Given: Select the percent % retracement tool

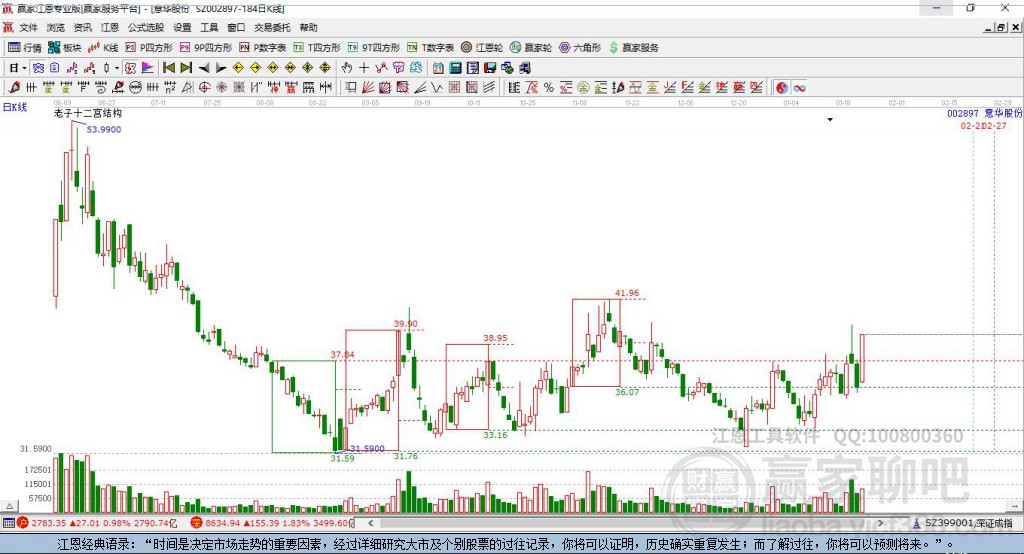Looking at the screenshot, I should pyautogui.click(x=549, y=88).
